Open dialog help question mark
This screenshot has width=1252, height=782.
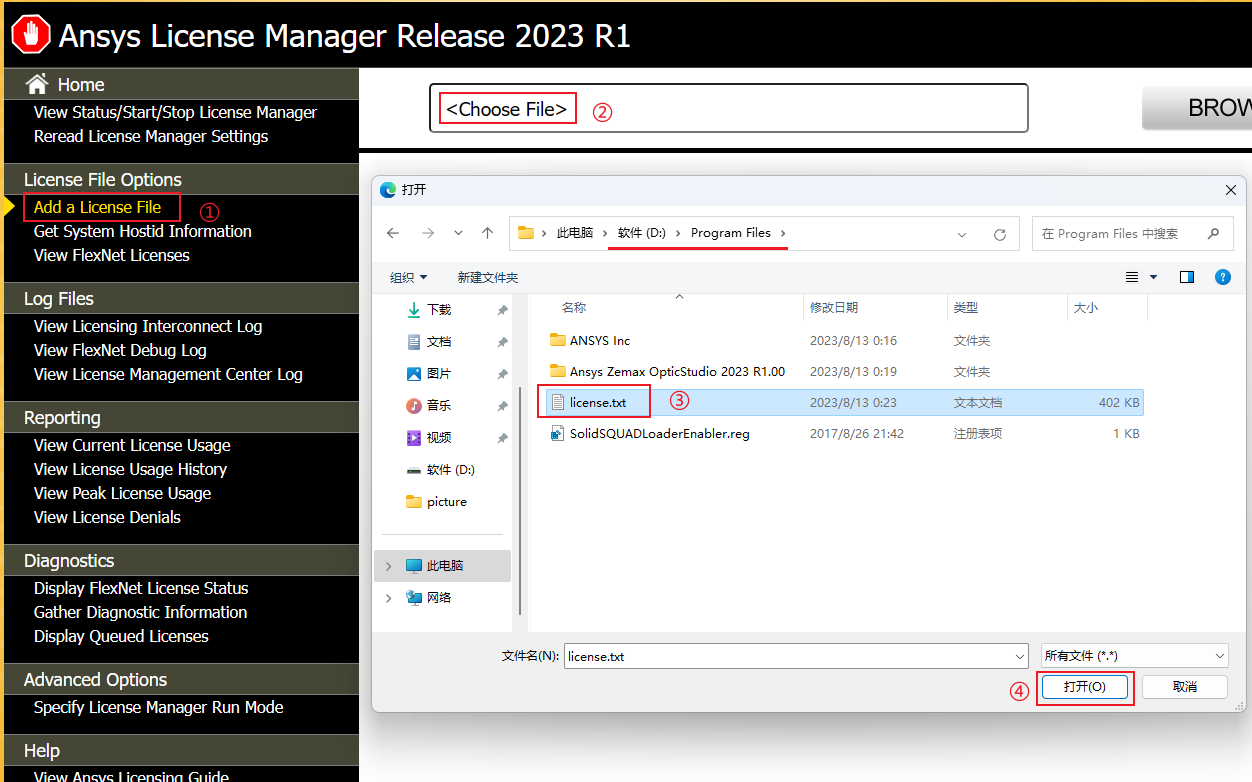pyautogui.click(x=1222, y=277)
